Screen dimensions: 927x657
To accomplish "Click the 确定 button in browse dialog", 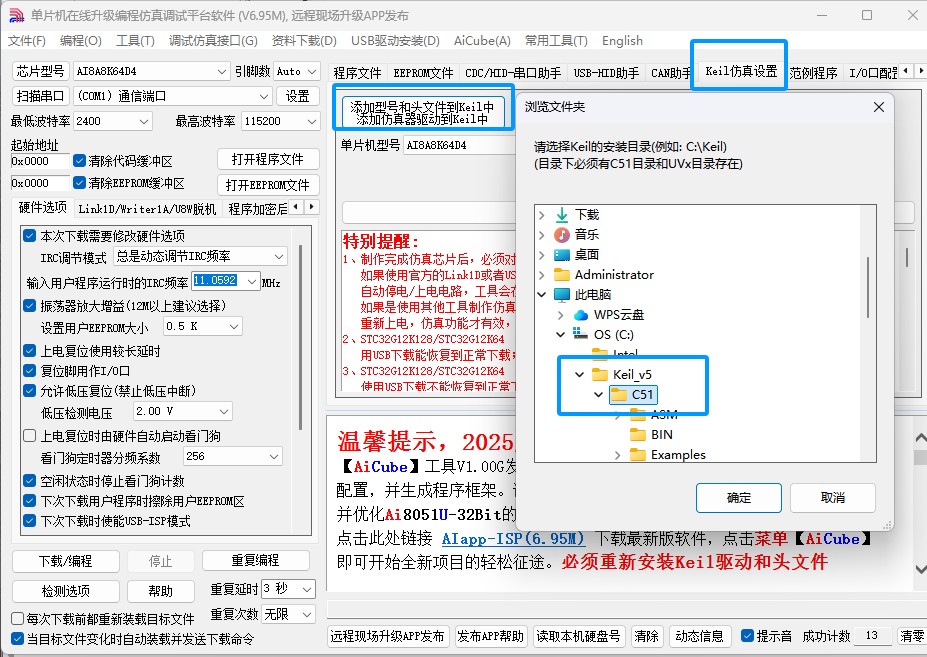I will [739, 498].
